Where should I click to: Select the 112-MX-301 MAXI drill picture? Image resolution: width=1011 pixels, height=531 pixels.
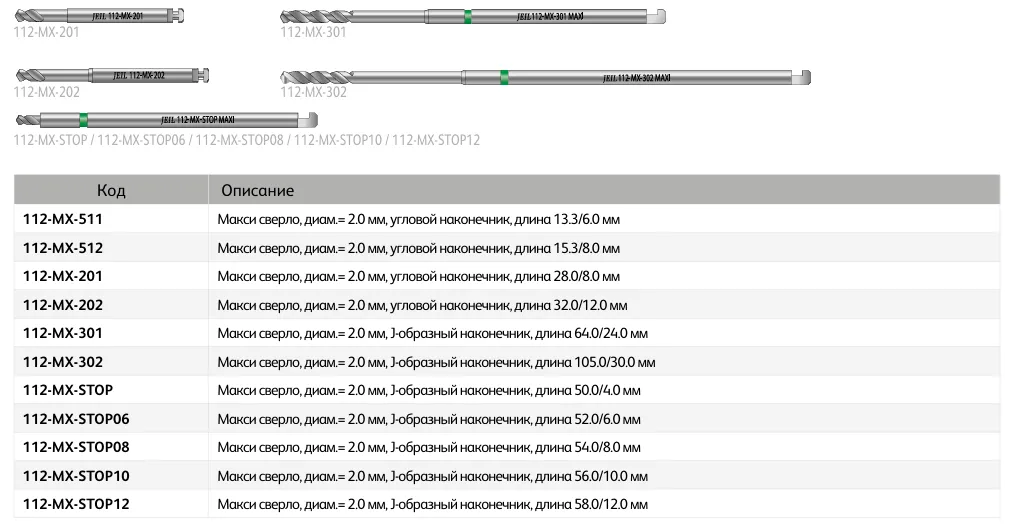click(472, 17)
